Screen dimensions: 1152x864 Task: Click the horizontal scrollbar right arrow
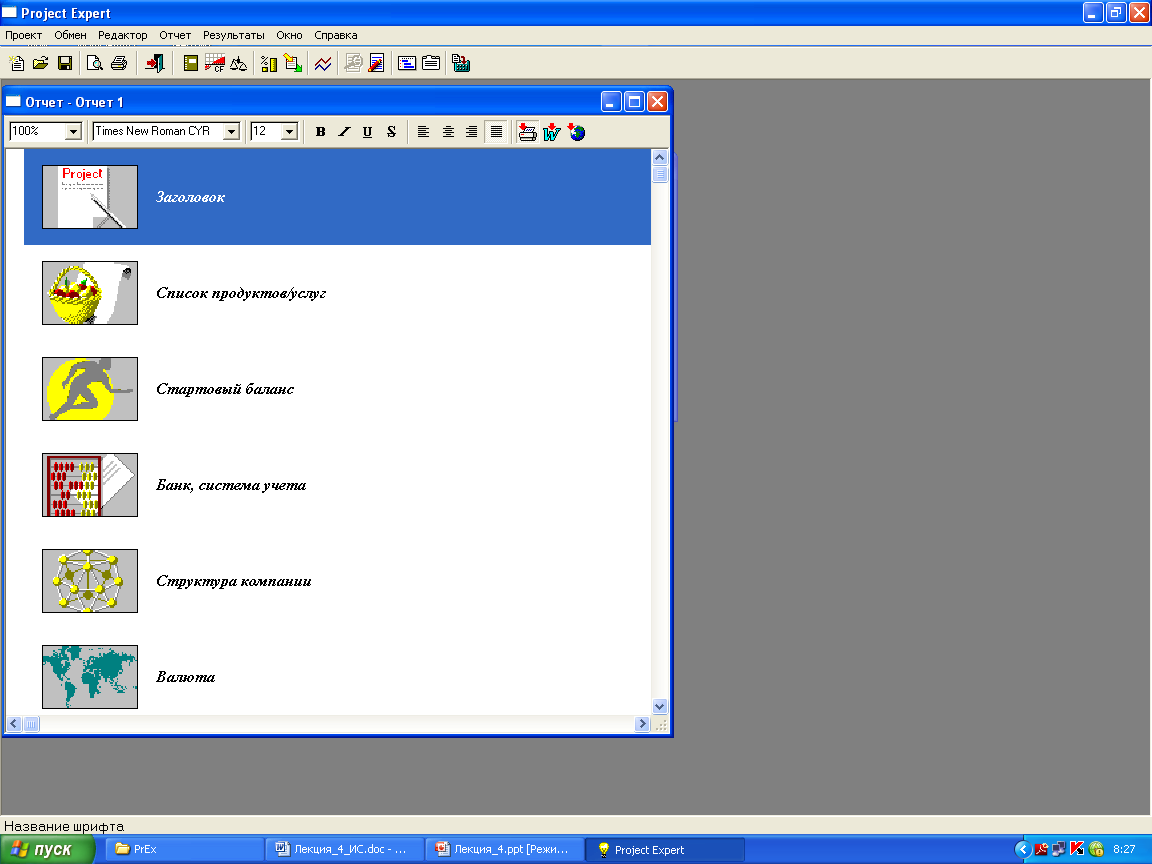(x=642, y=724)
